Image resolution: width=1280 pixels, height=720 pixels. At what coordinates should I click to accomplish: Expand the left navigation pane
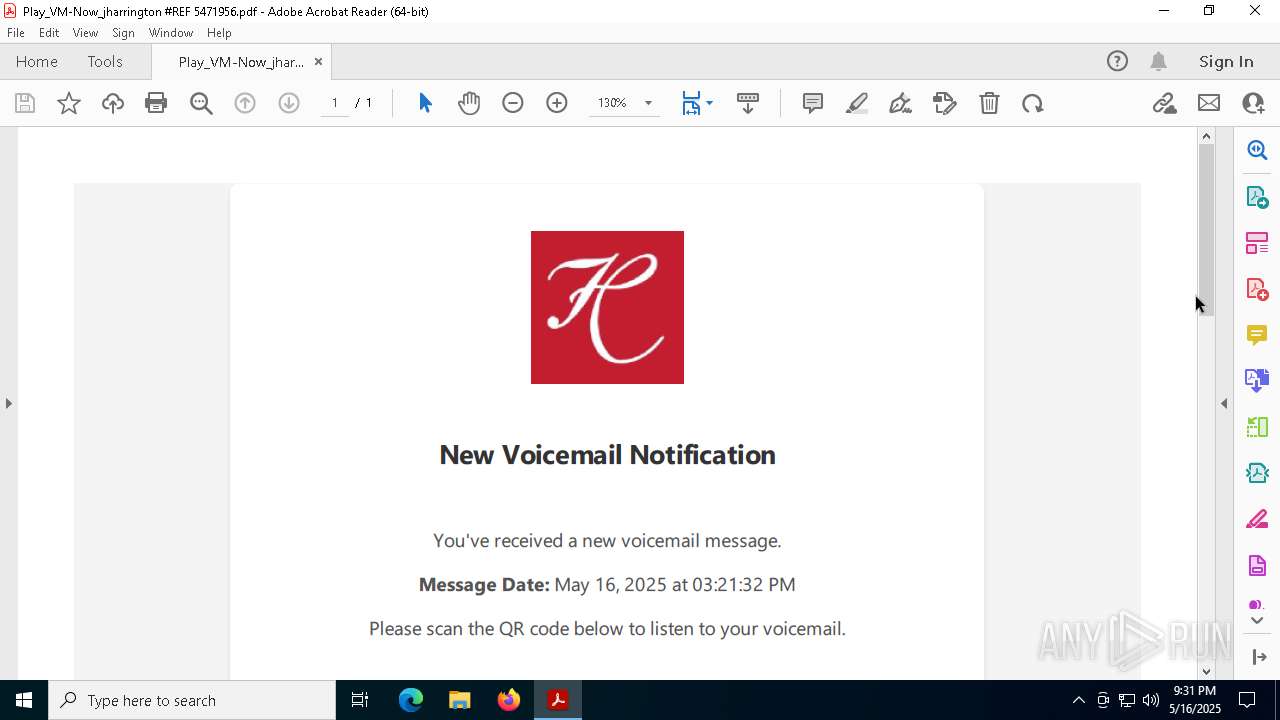tap(8, 403)
